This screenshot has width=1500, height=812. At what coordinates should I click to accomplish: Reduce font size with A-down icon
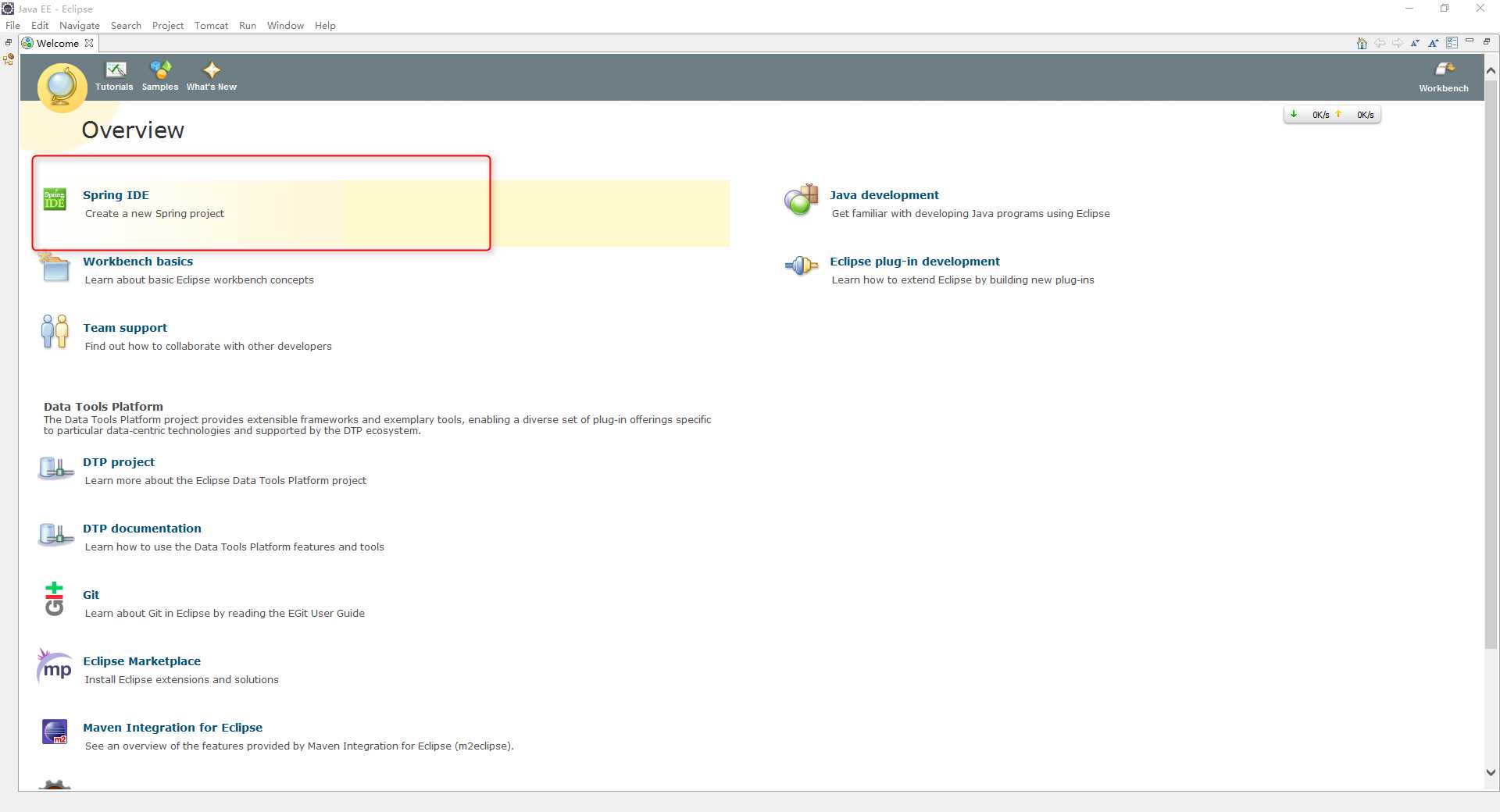coord(1415,43)
